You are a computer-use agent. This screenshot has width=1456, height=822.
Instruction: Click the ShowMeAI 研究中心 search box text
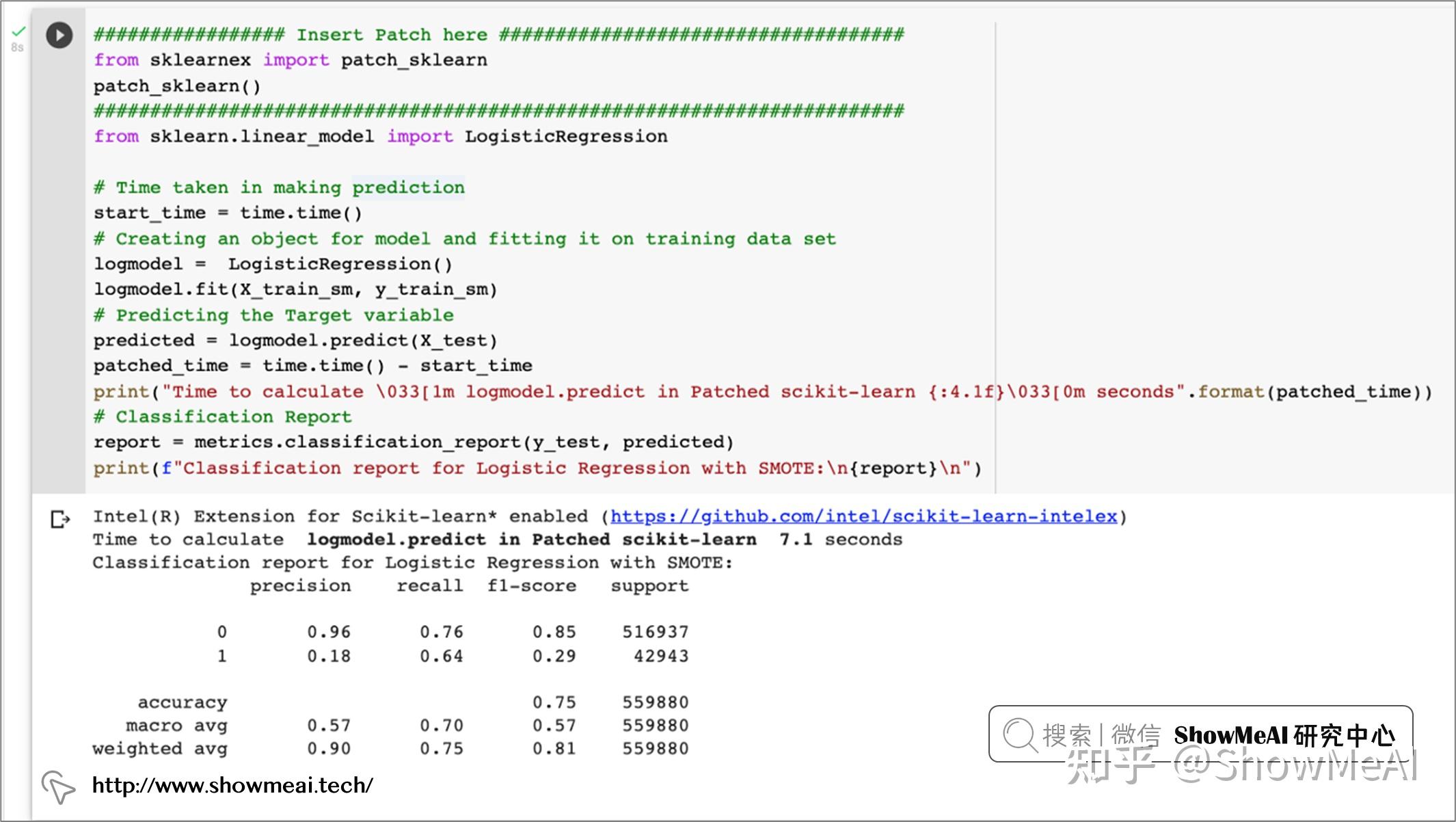(x=1284, y=735)
